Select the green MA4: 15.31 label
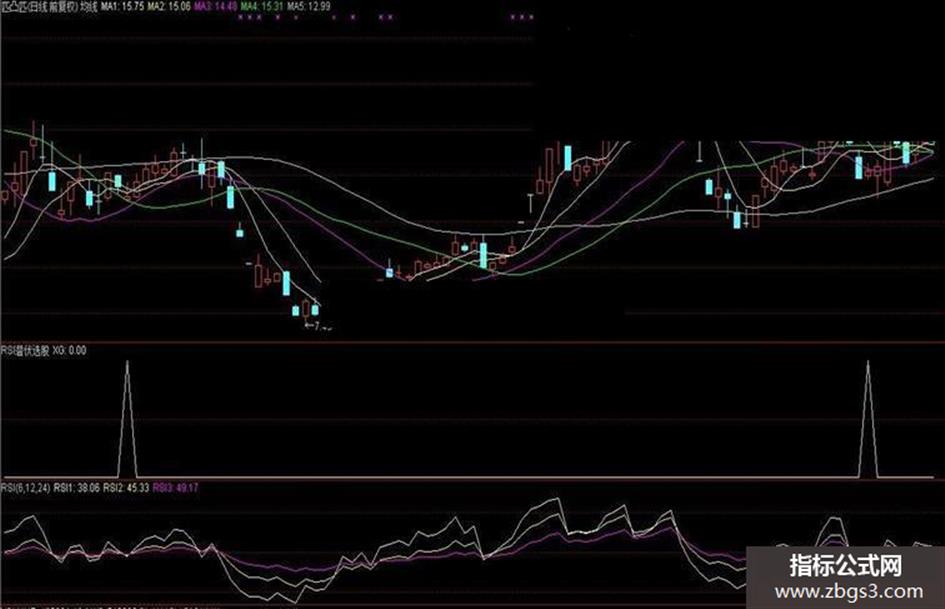The width and height of the screenshot is (945, 609). pyautogui.click(x=262, y=7)
